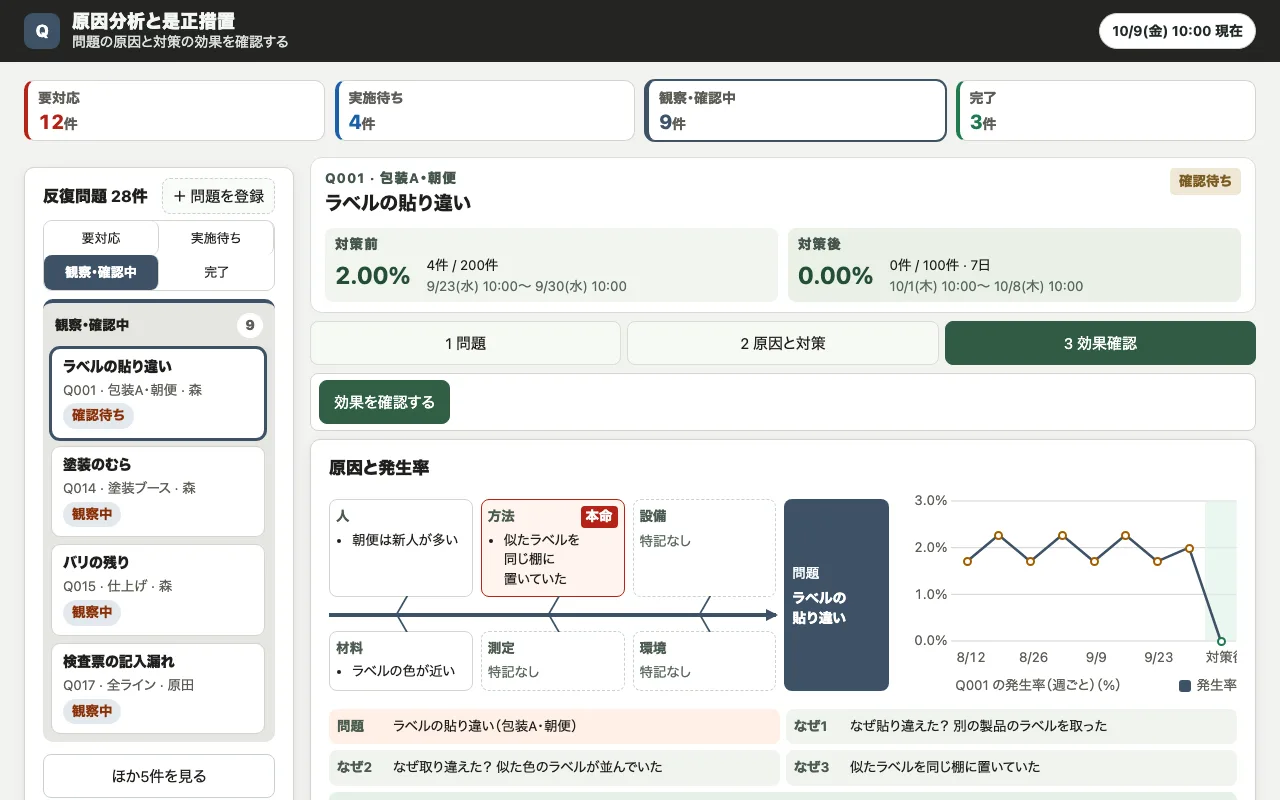The height and width of the screenshot is (800, 1280).
Task: Switch list filter to 実施待ち tab
Action: click(216, 238)
